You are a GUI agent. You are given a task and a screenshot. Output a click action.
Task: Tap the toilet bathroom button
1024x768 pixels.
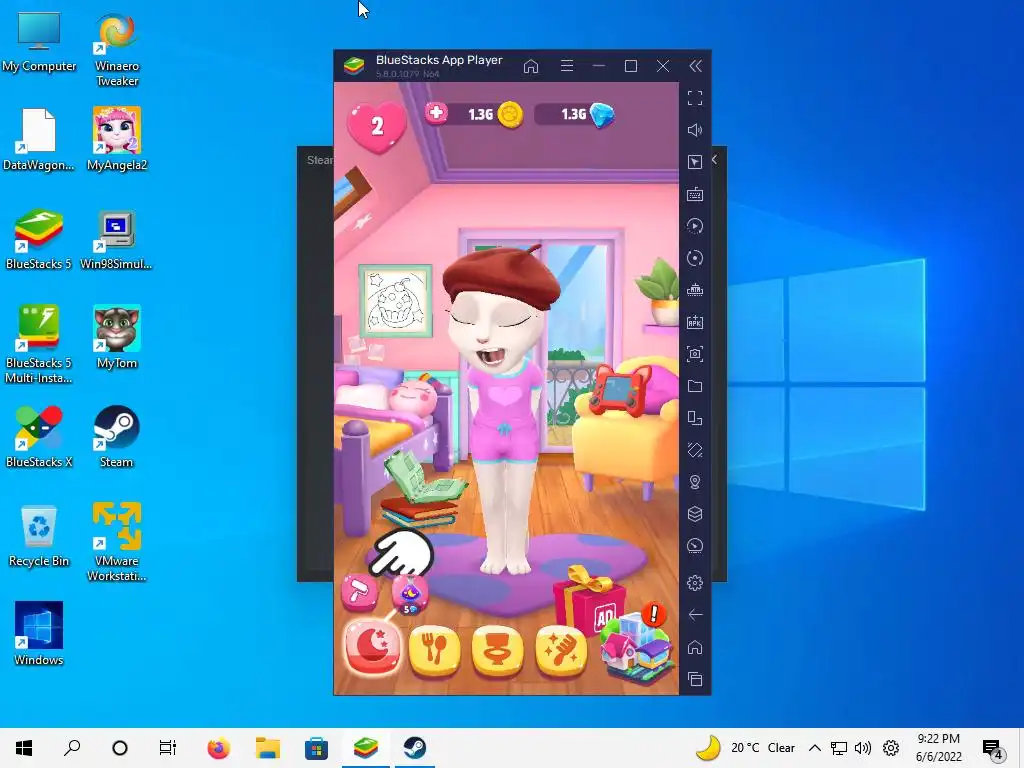(x=498, y=650)
